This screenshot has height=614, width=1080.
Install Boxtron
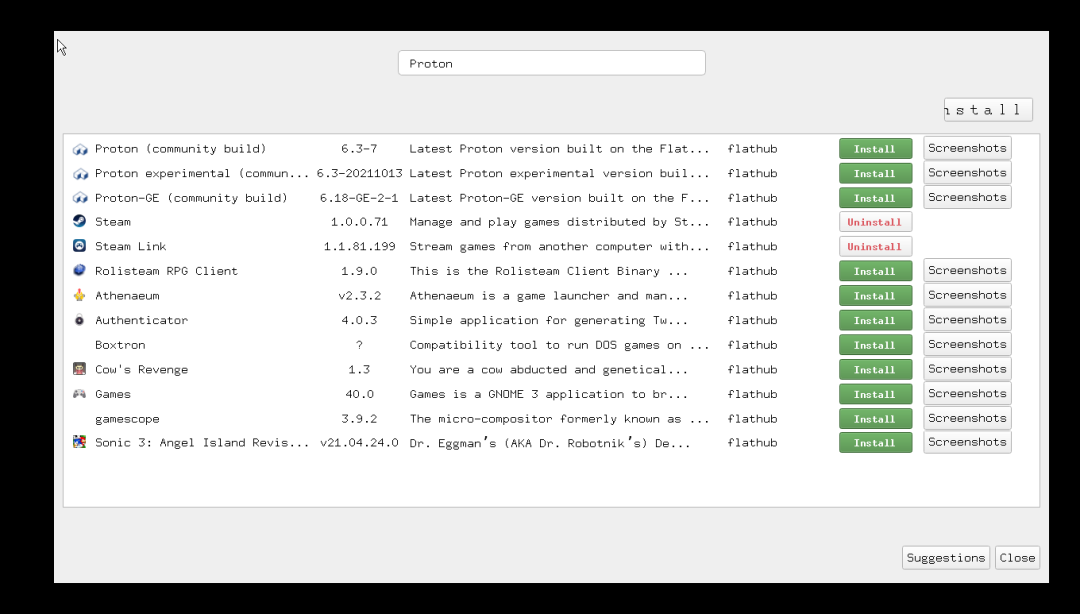pyautogui.click(x=875, y=345)
